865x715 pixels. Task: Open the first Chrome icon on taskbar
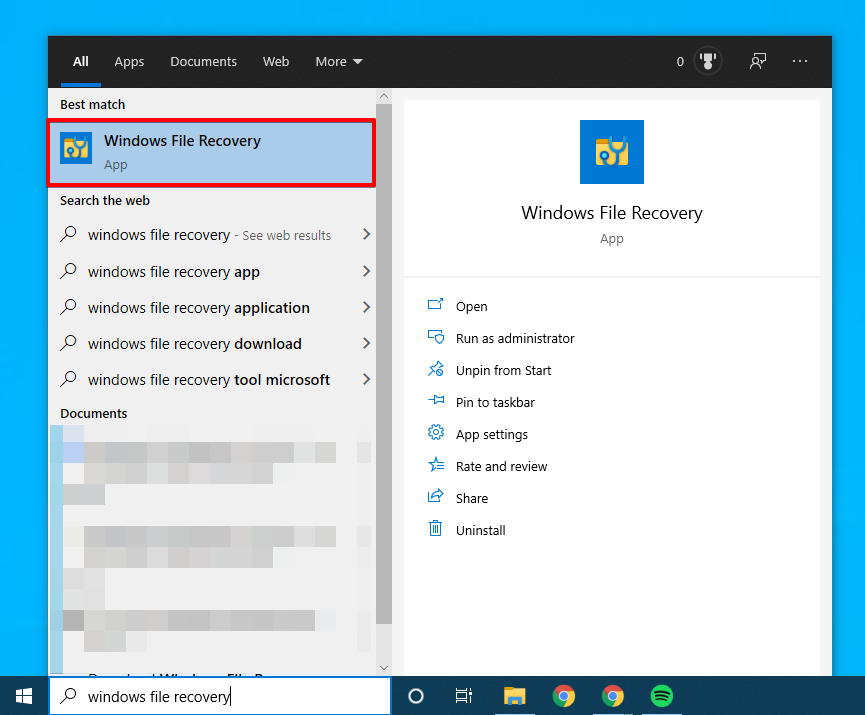(x=564, y=696)
